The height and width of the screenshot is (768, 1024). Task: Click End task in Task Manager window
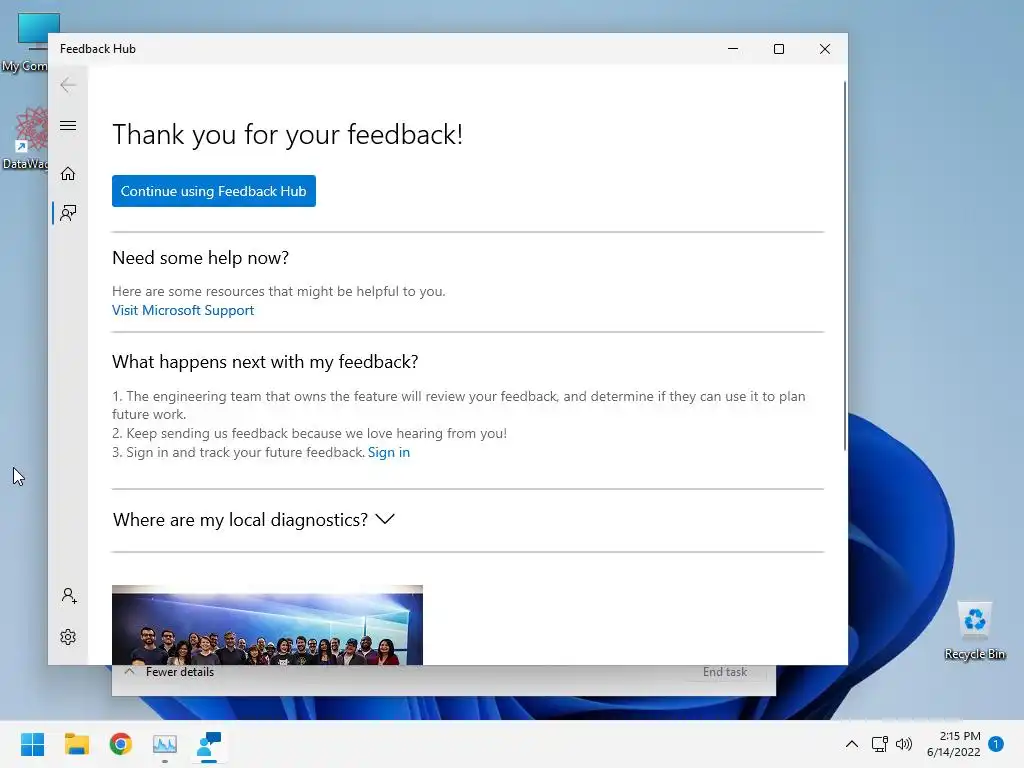tap(725, 672)
